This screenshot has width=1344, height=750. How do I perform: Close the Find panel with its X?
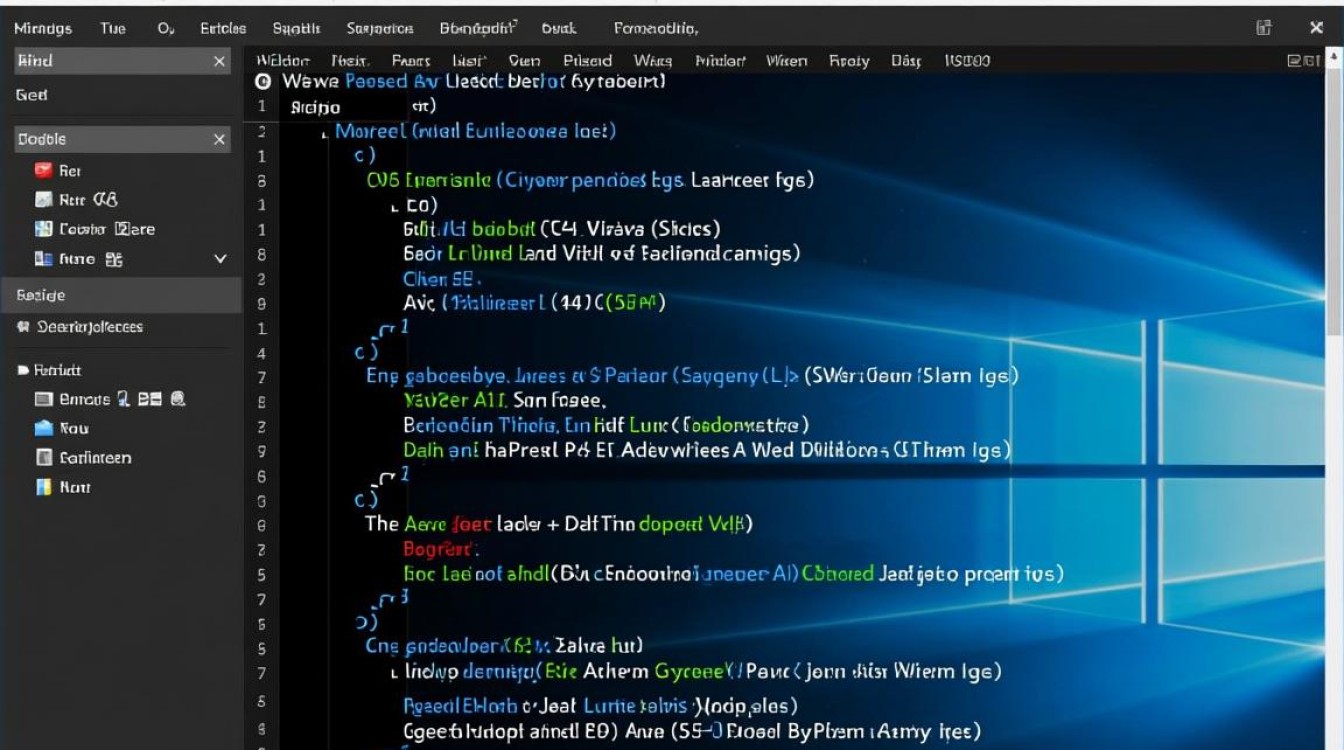(220, 62)
